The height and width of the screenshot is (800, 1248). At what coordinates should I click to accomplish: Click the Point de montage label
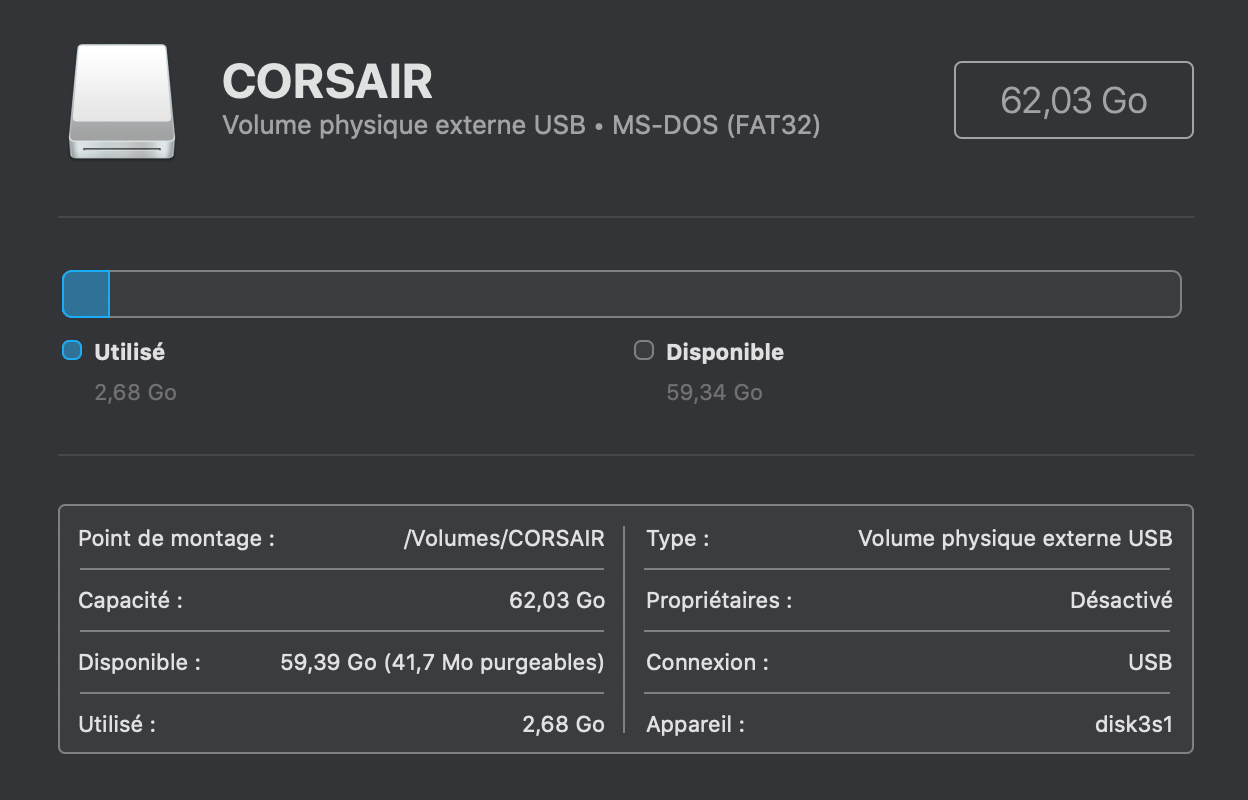pyautogui.click(x=176, y=538)
